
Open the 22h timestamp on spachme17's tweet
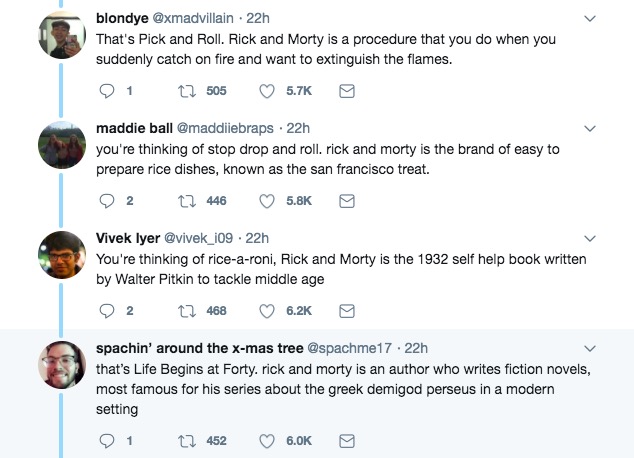coord(414,348)
